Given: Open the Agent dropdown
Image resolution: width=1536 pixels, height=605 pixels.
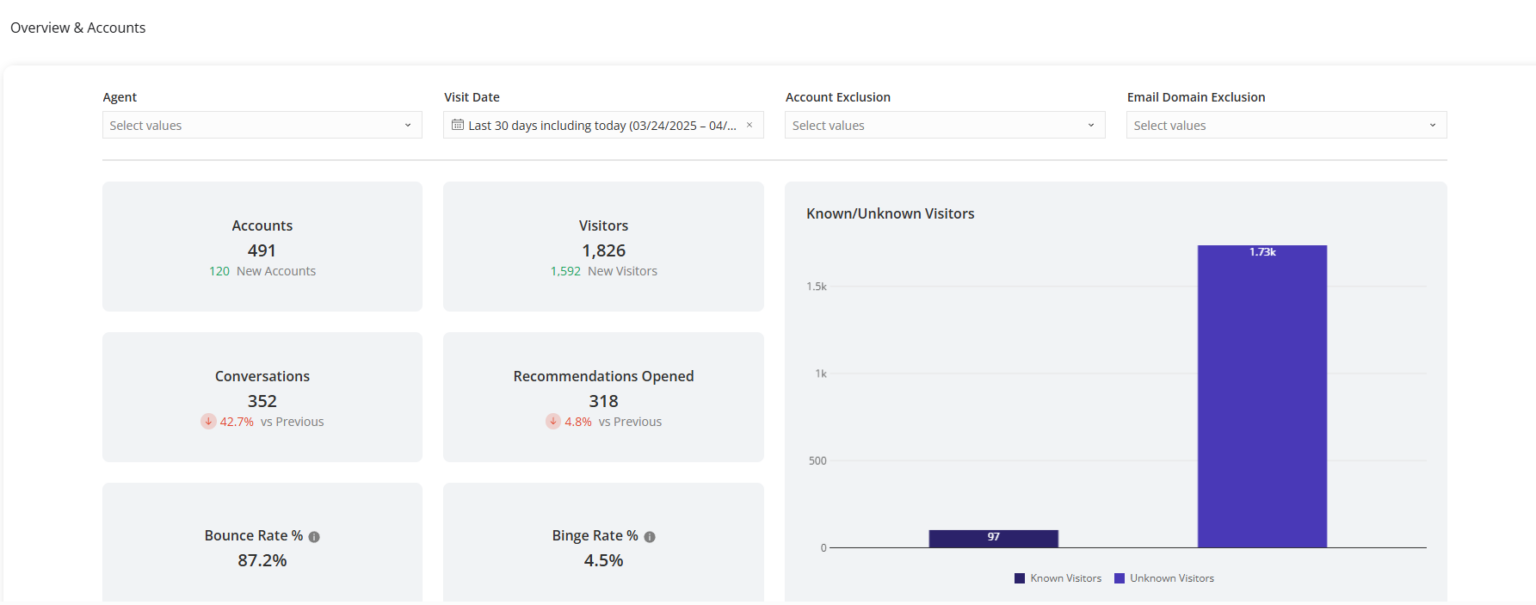Looking at the screenshot, I should pyautogui.click(x=261, y=124).
